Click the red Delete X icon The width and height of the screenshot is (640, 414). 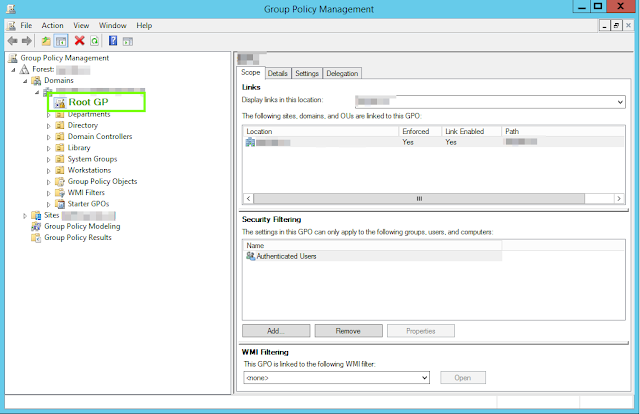[x=79, y=41]
